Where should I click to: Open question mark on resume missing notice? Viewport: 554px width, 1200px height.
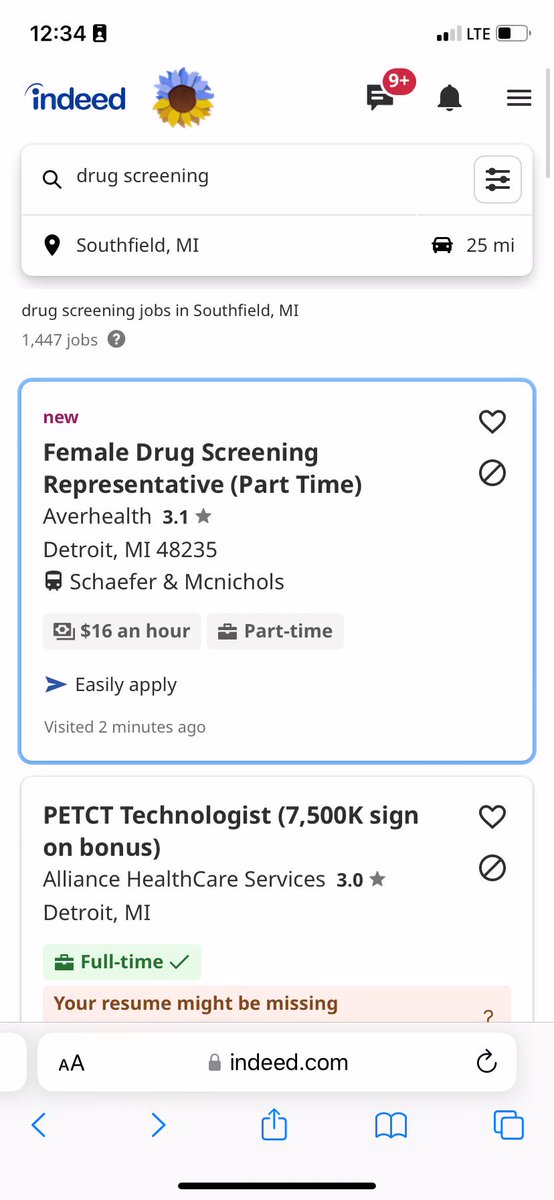click(x=488, y=1016)
